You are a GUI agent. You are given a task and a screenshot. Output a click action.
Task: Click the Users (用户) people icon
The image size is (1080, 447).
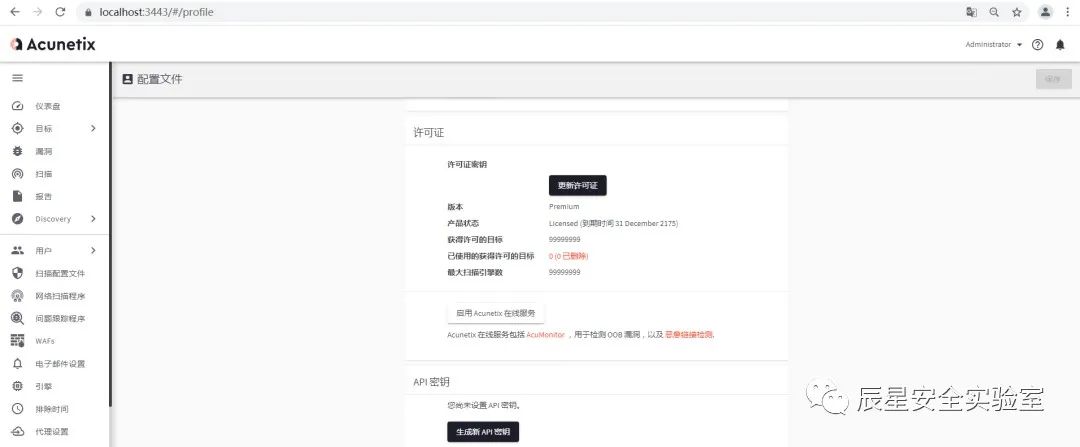coord(18,251)
